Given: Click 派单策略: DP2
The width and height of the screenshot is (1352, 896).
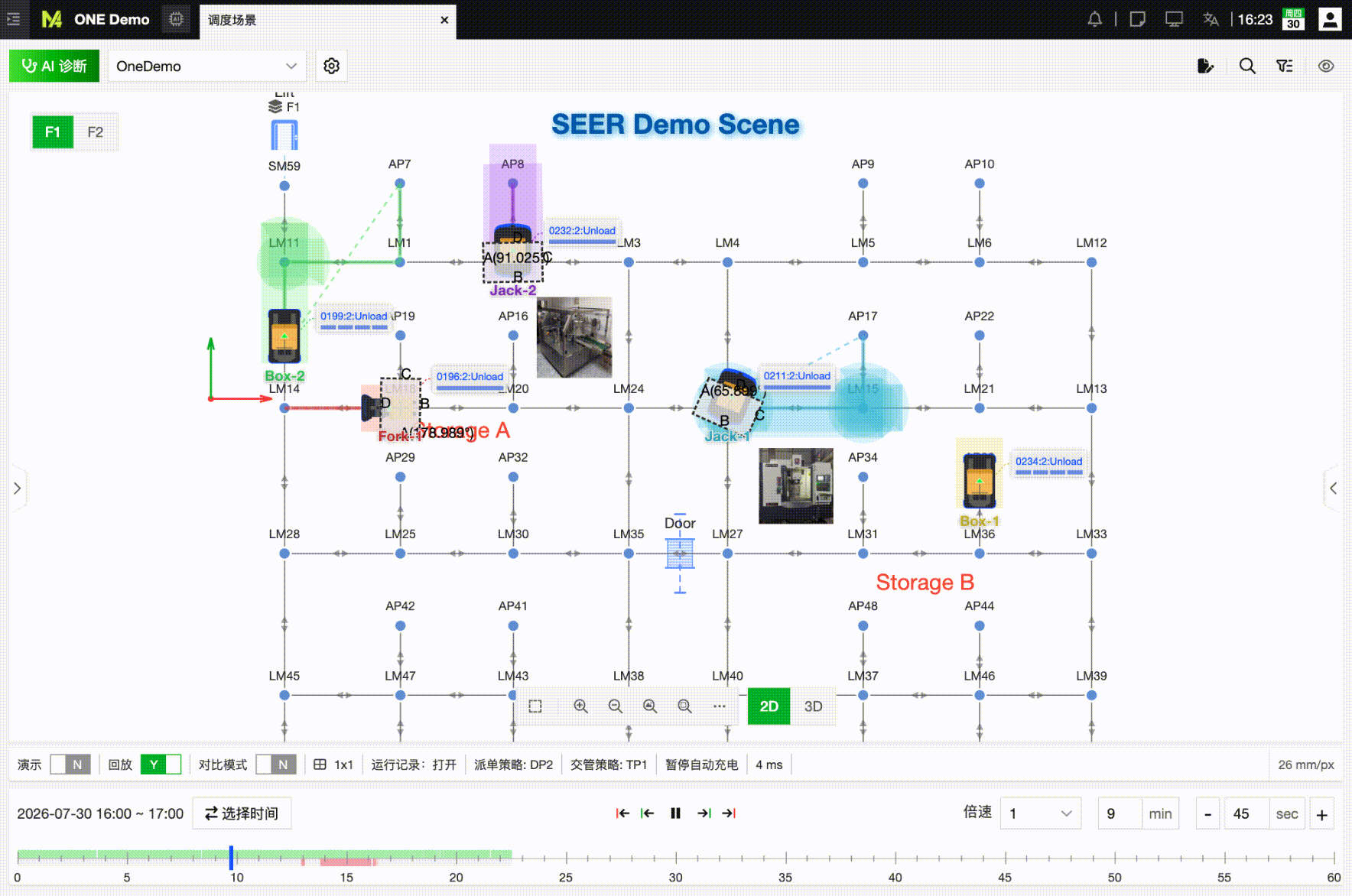Looking at the screenshot, I should [513, 765].
